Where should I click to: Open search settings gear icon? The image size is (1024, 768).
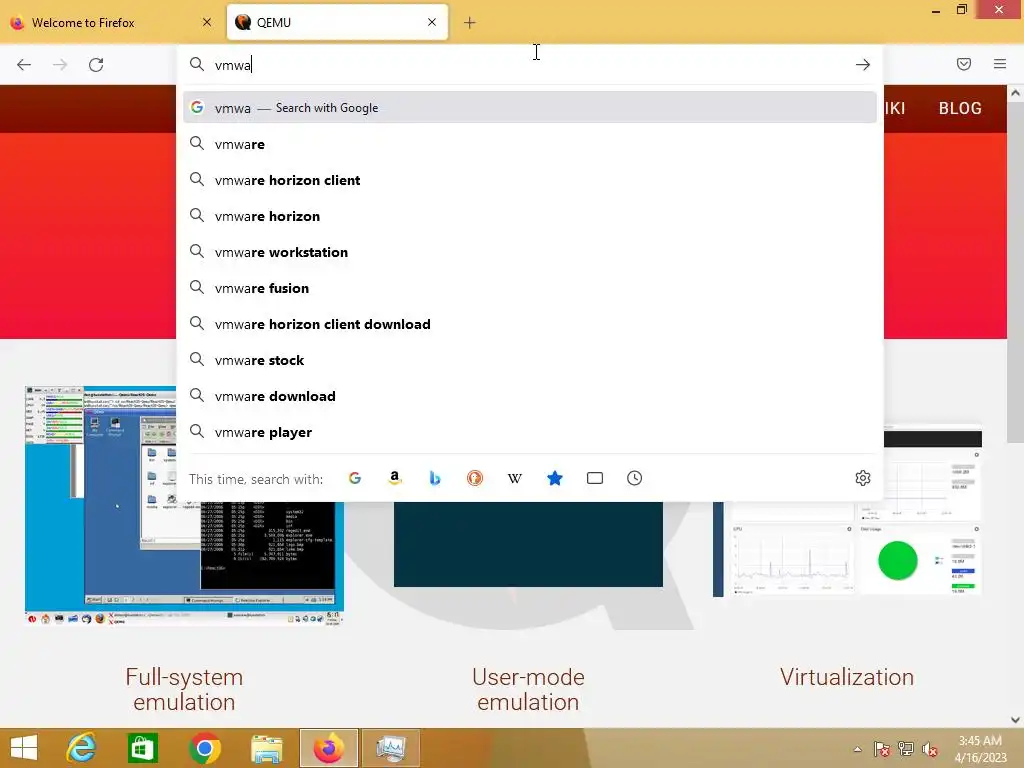pos(863,478)
